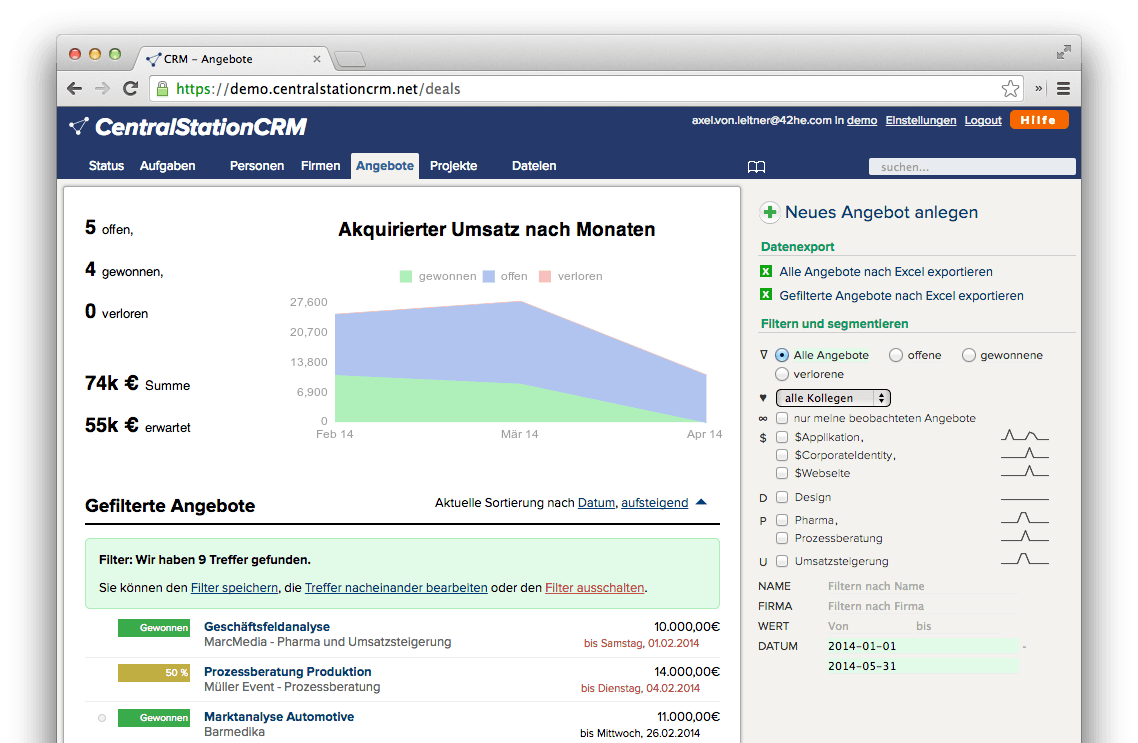Click Excel icon beside Alle Angebote export

(x=766, y=271)
